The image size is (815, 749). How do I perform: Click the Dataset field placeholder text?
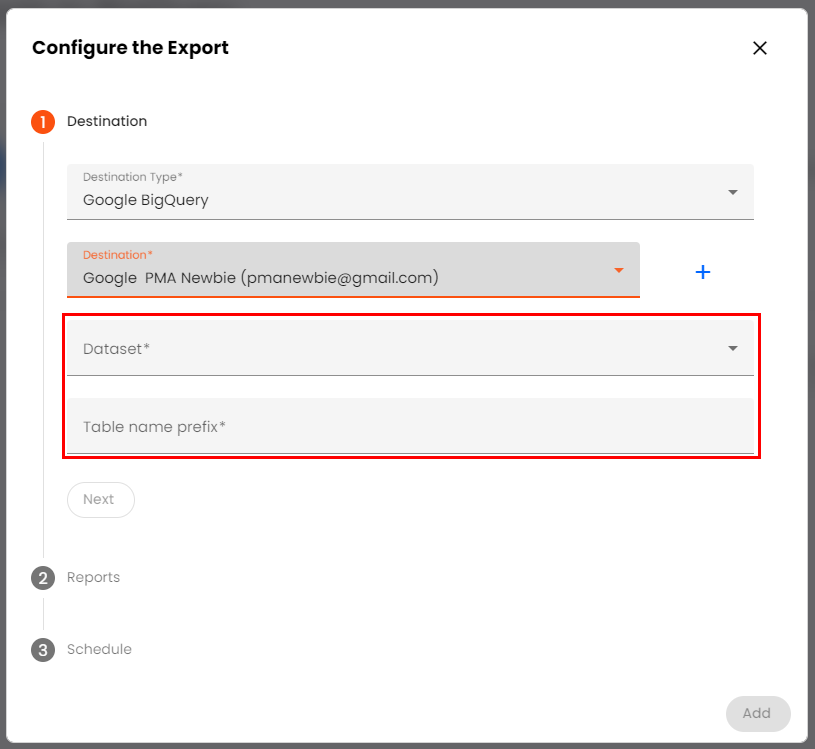click(x=116, y=349)
